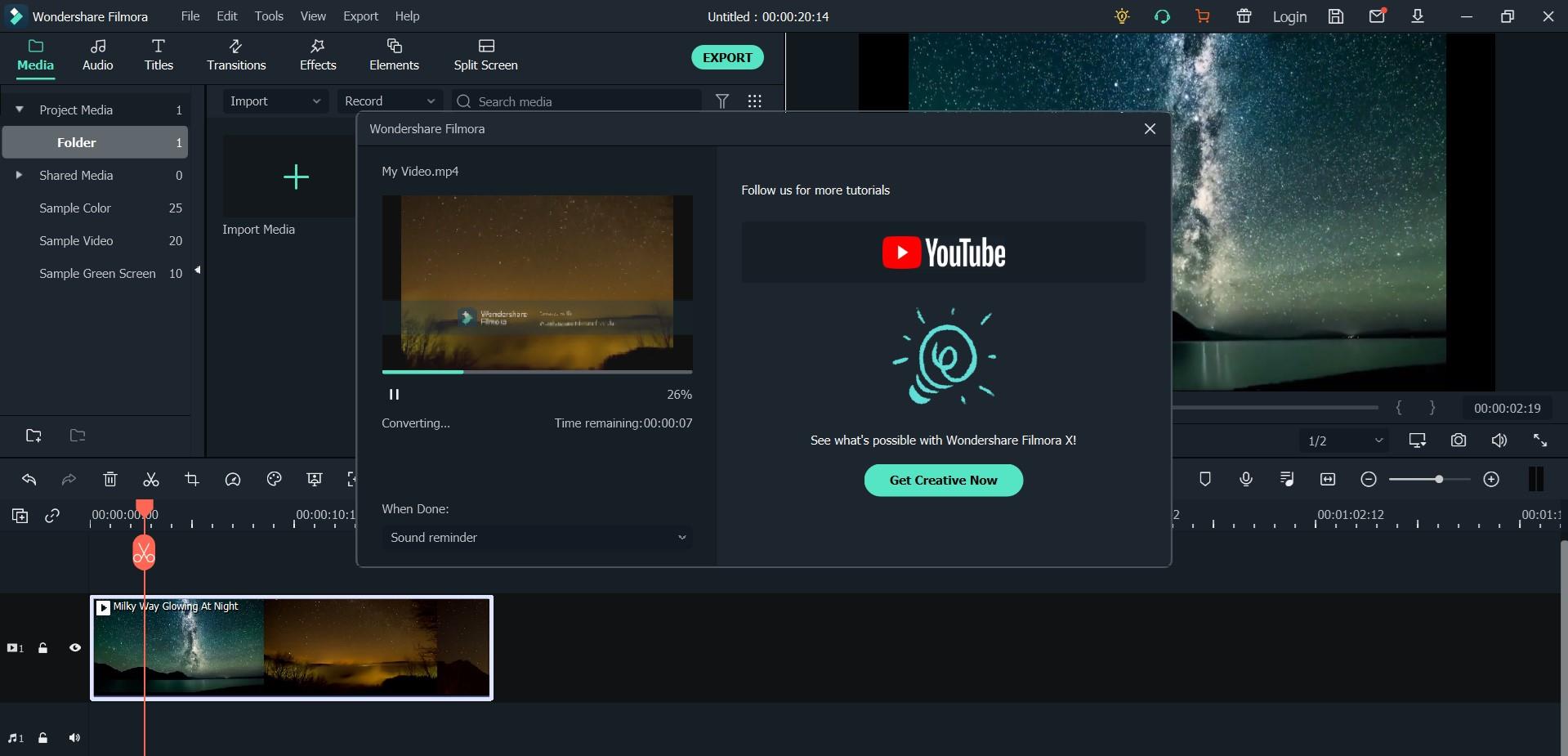Open the Record dropdown
This screenshot has height=756, width=1568.
pyautogui.click(x=390, y=101)
